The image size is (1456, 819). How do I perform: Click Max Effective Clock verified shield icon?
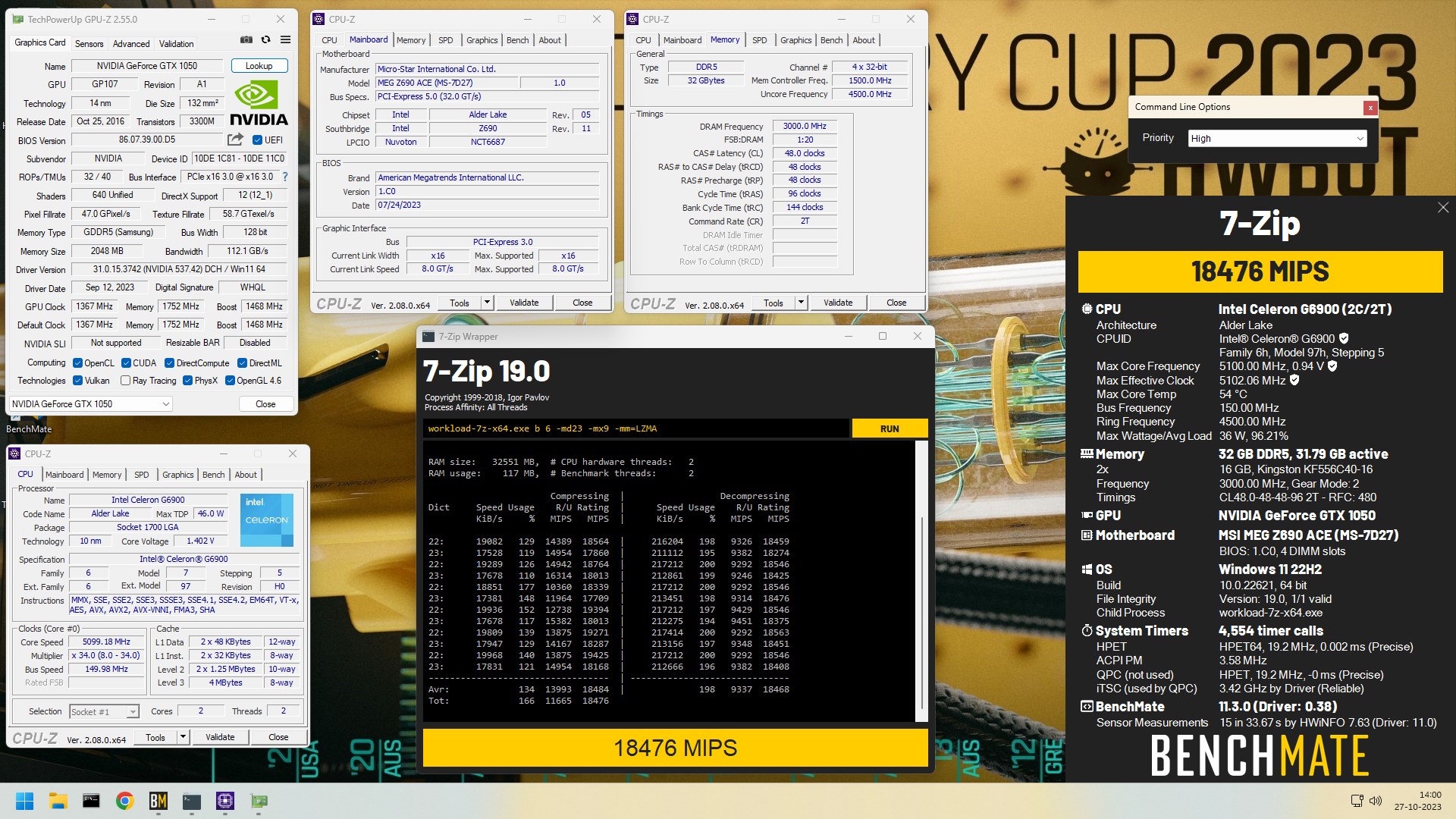tap(1294, 381)
